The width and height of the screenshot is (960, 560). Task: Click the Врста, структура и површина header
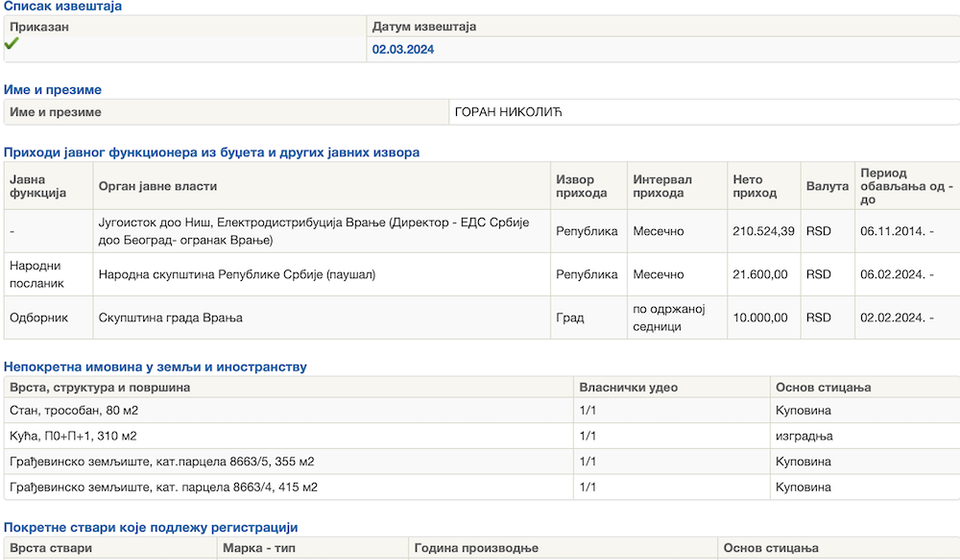(x=288, y=387)
